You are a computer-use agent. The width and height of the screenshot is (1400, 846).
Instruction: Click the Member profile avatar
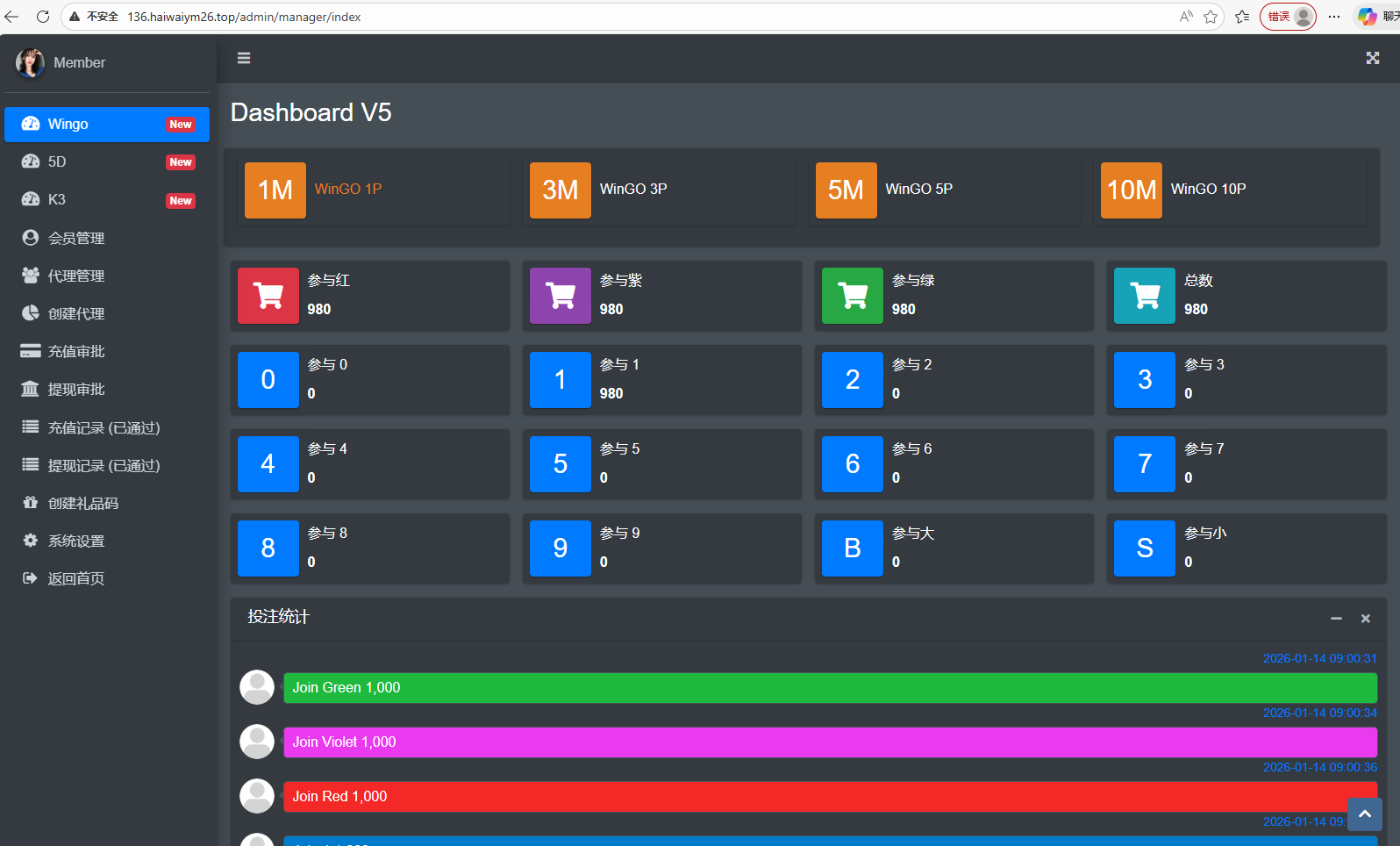(30, 62)
